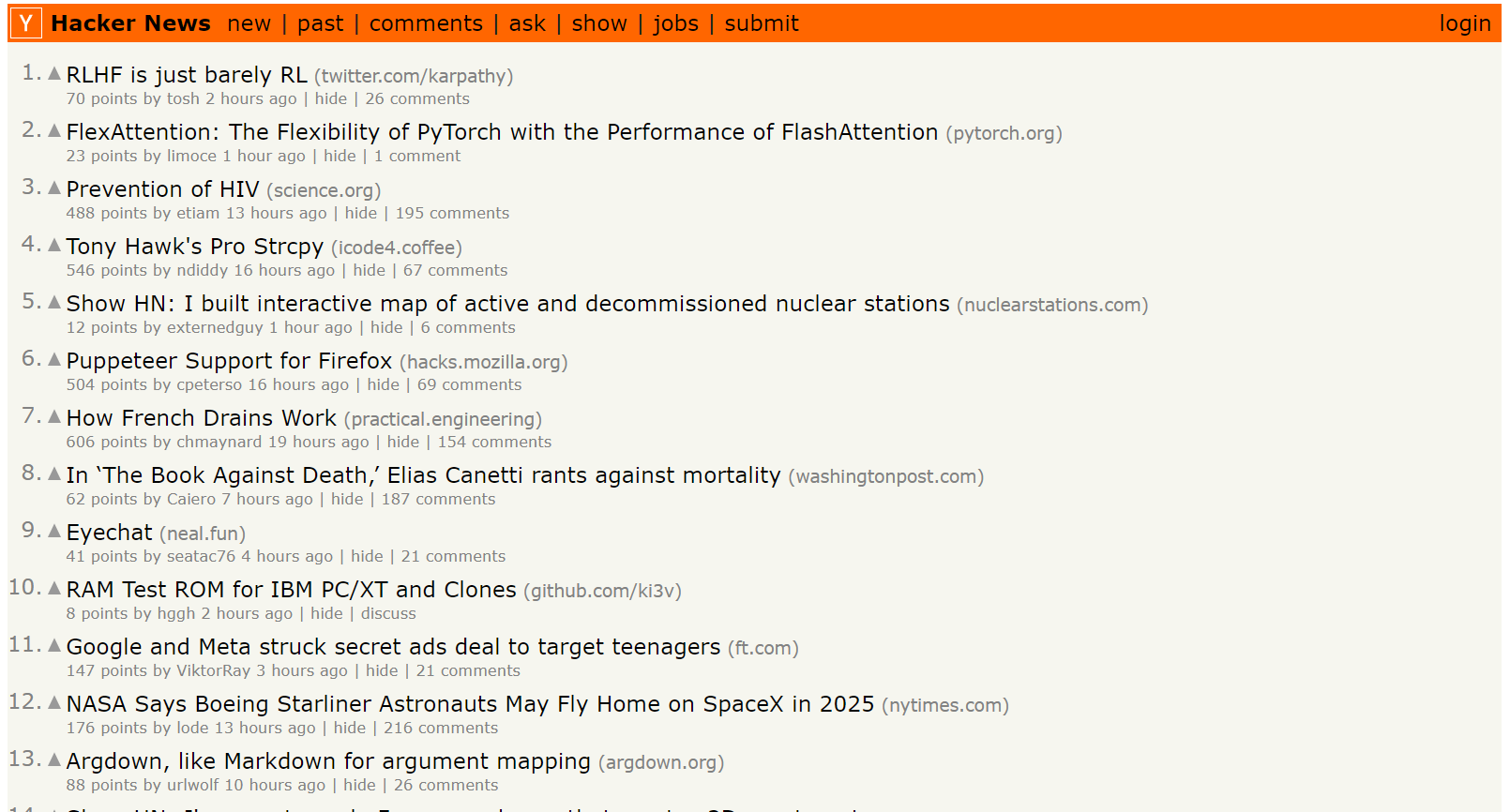The width and height of the screenshot is (1510, 812).
Task: Open the 'new' section in header
Action: point(249,23)
